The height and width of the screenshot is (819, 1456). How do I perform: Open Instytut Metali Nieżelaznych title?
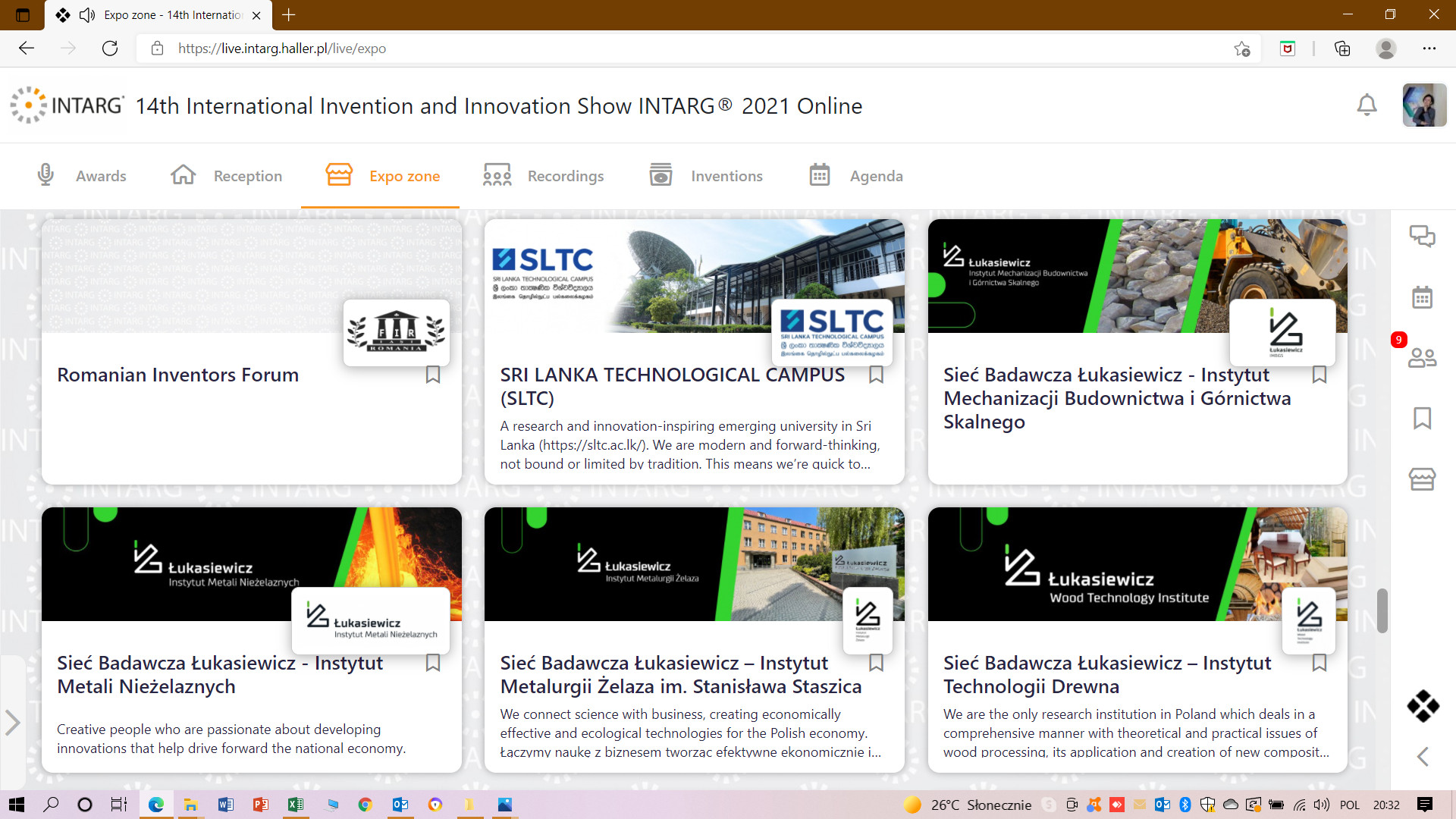click(220, 674)
